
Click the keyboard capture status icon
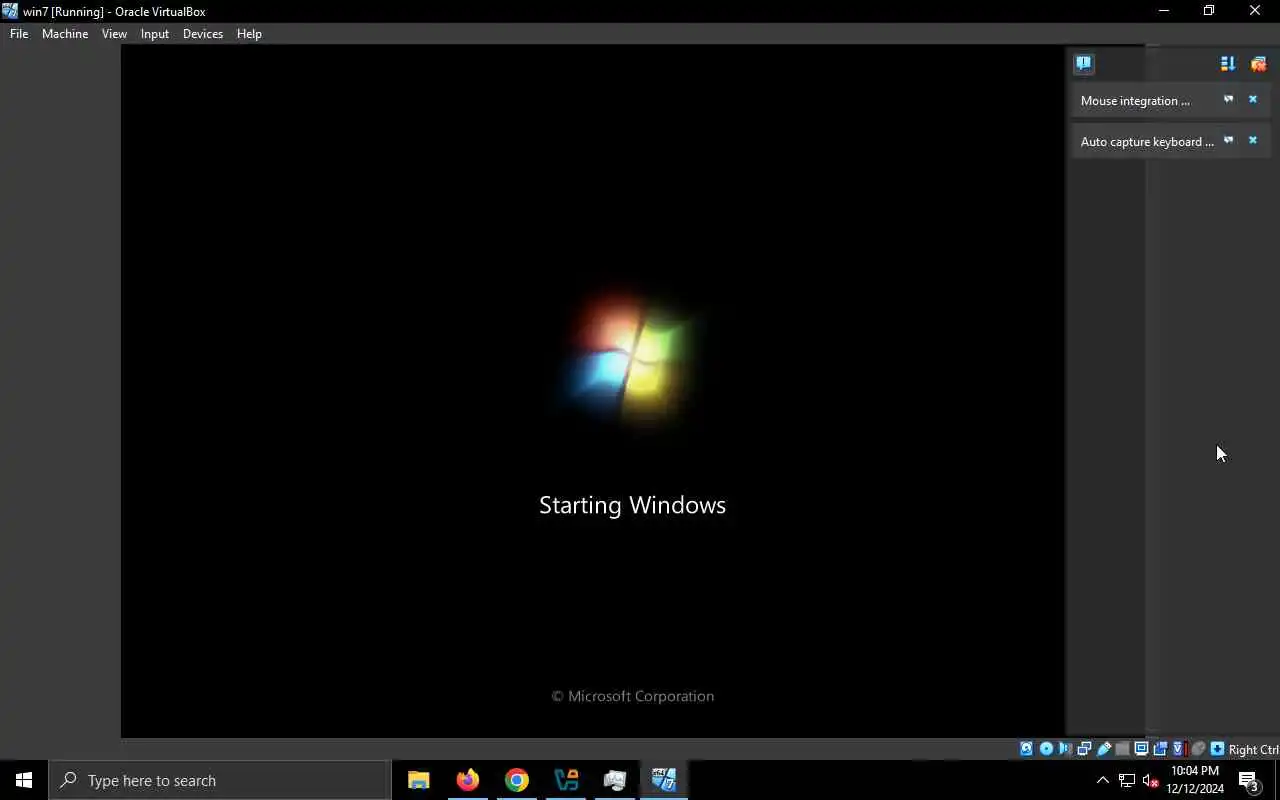click(x=1217, y=749)
